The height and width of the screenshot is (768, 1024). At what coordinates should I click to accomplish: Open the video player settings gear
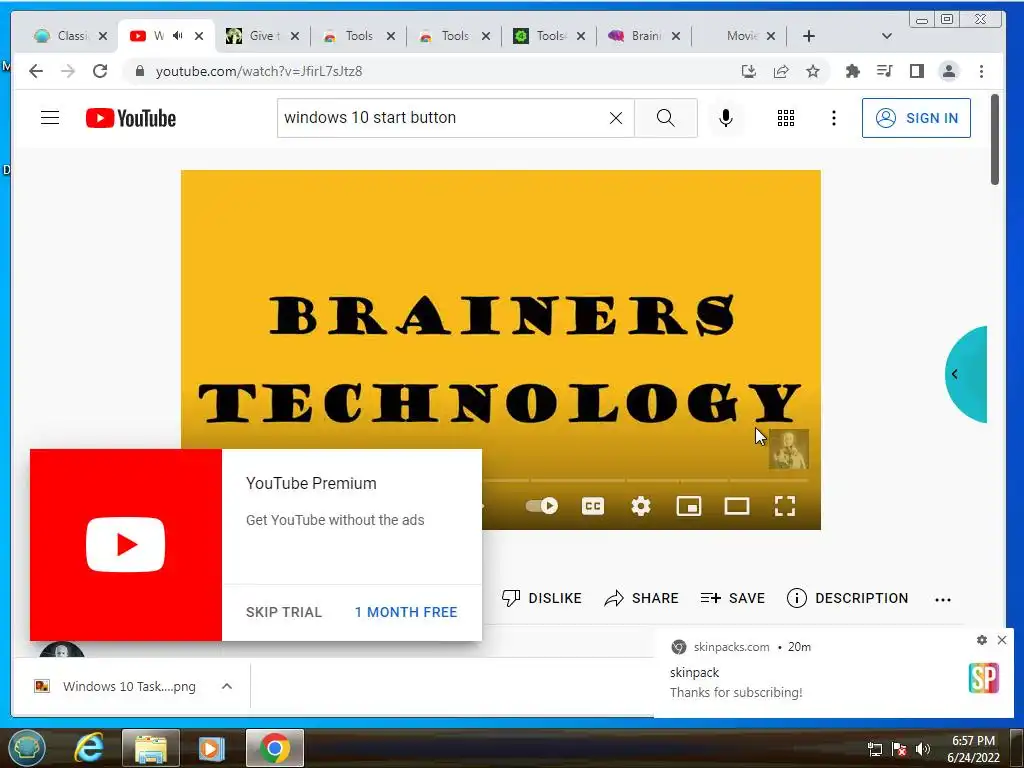tap(641, 505)
